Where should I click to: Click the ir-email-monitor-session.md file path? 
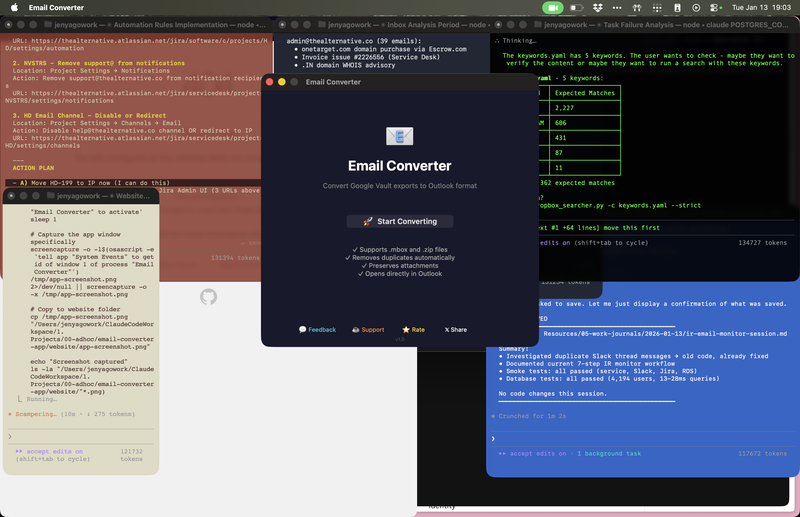coord(665,333)
